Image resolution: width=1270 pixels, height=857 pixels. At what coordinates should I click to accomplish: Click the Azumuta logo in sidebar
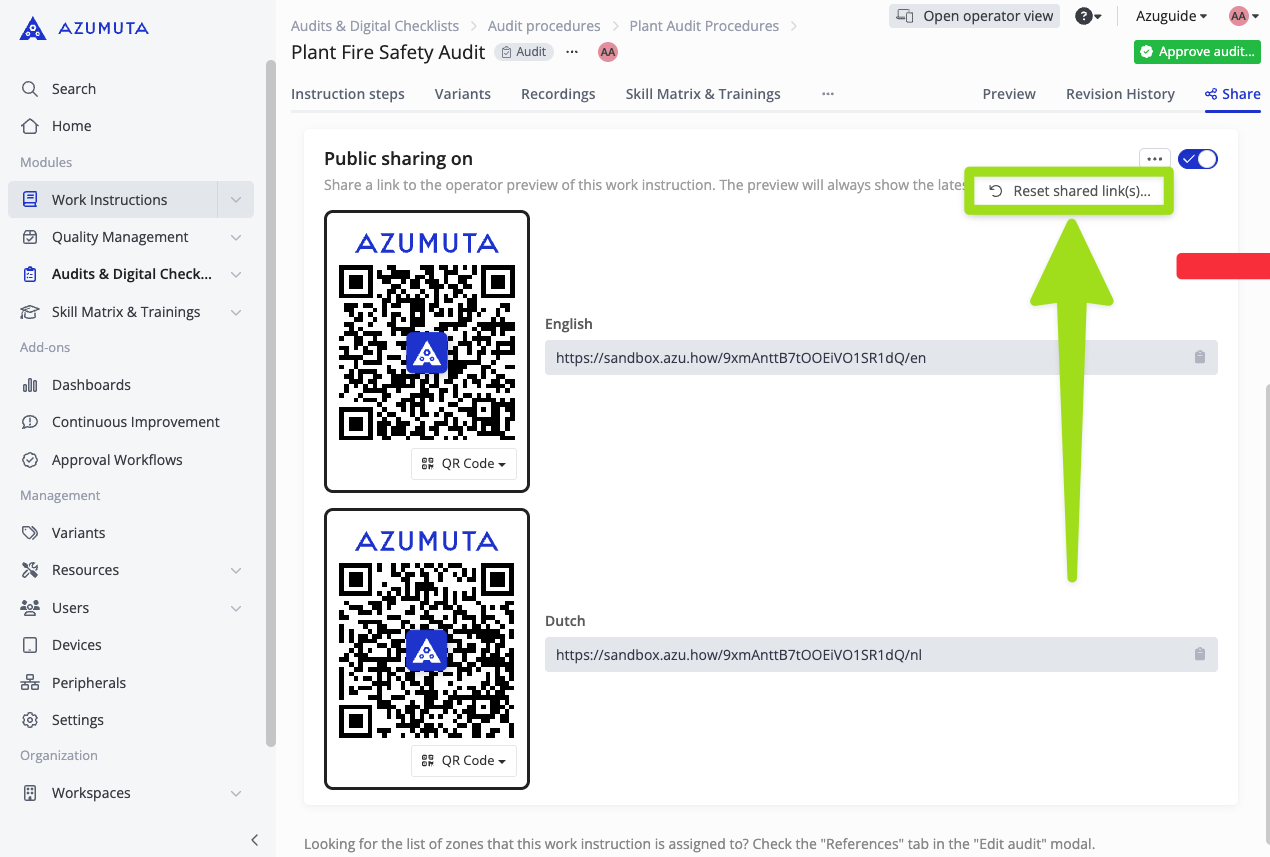pos(84,28)
